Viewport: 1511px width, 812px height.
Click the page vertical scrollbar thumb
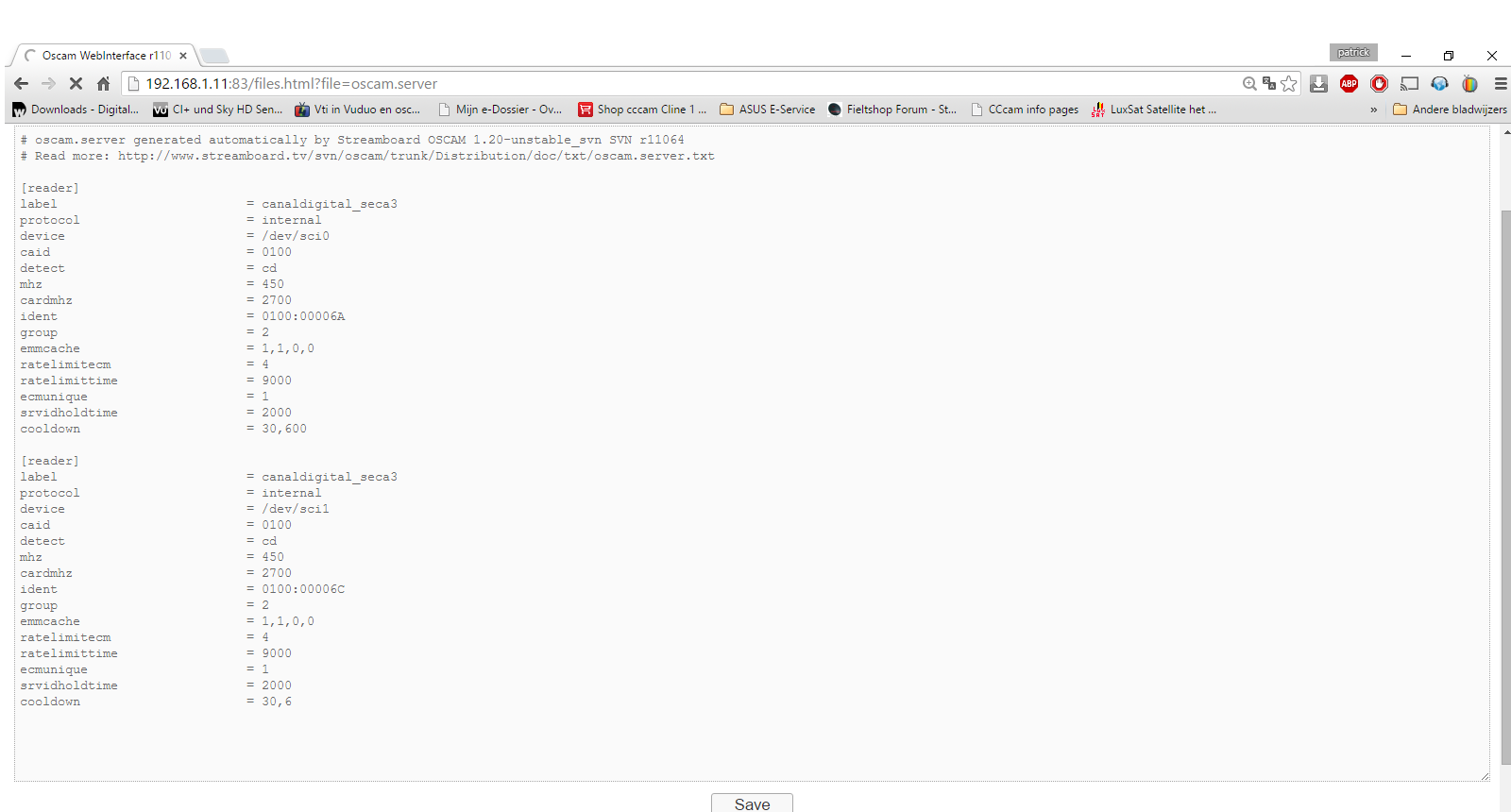(x=1505, y=486)
